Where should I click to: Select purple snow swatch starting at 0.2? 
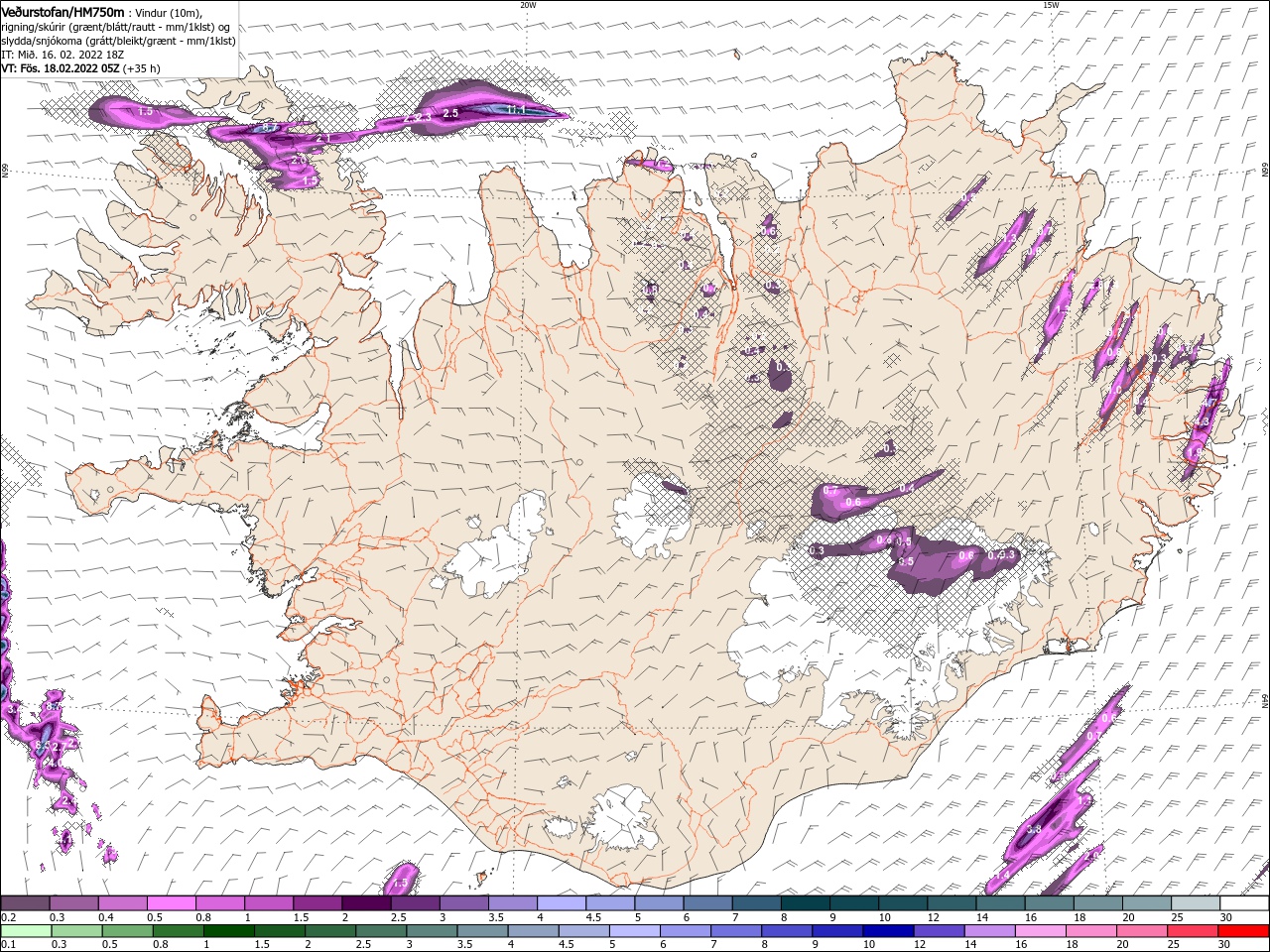[x=25, y=903]
